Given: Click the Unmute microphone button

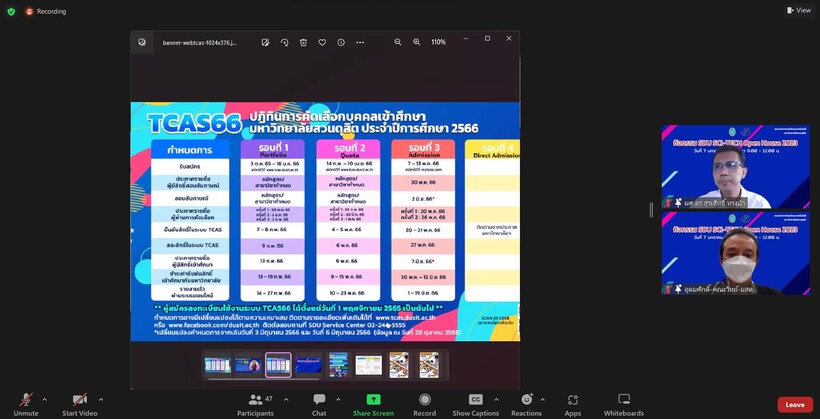Looking at the screenshot, I should click(26, 404).
